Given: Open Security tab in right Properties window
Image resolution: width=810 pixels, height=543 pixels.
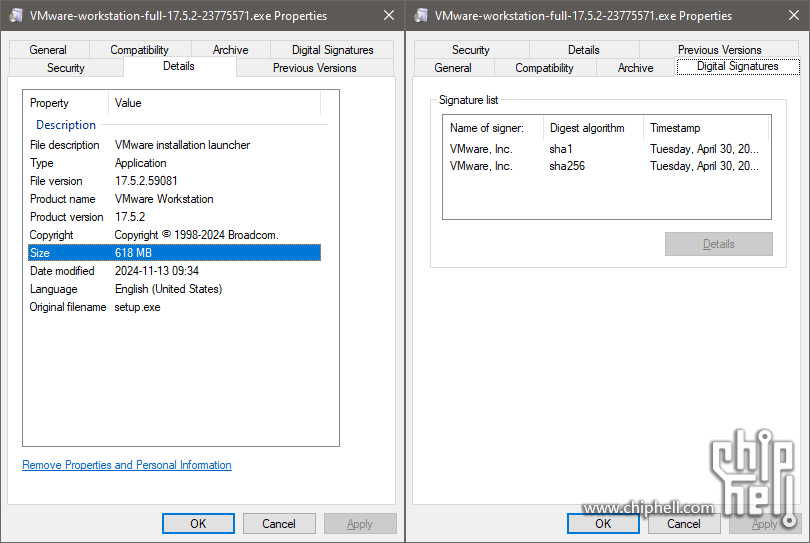Looking at the screenshot, I should tap(471, 50).
